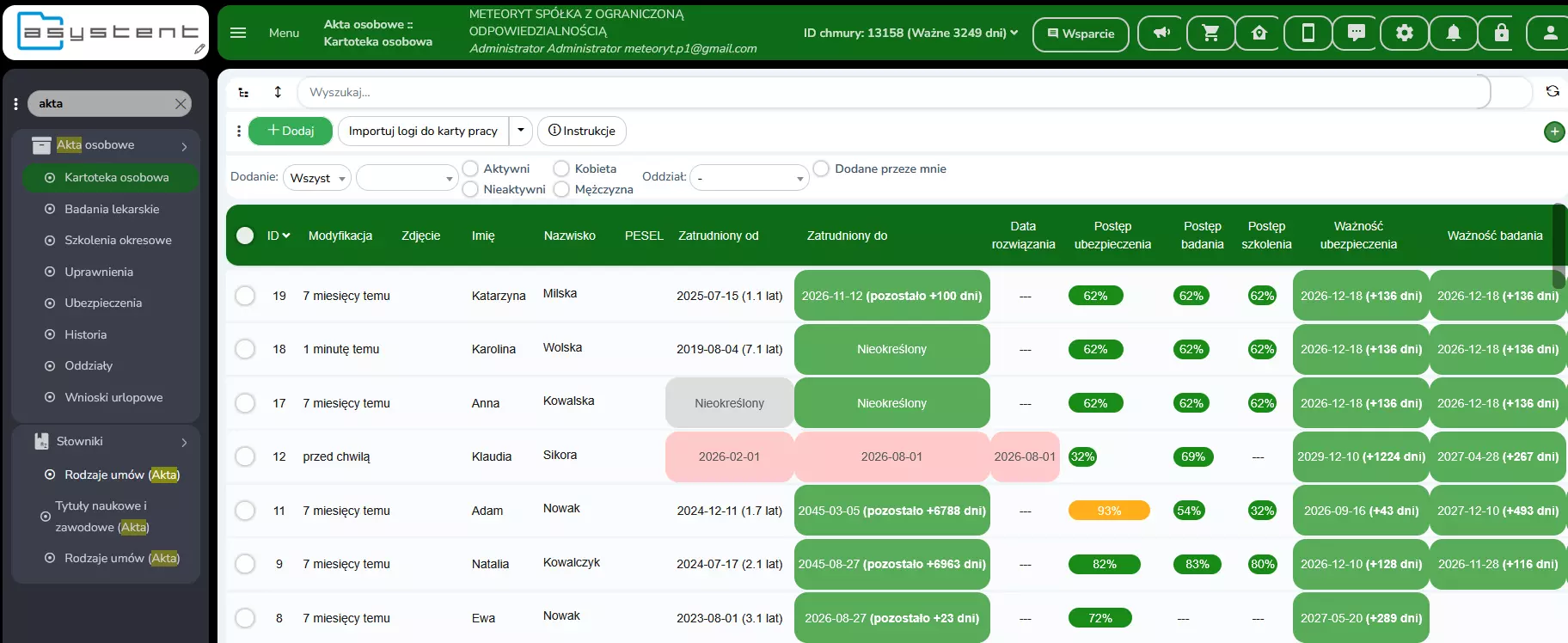1568x643 pixels.
Task: Click the vertical sort arrows icon
Action: coord(278,92)
